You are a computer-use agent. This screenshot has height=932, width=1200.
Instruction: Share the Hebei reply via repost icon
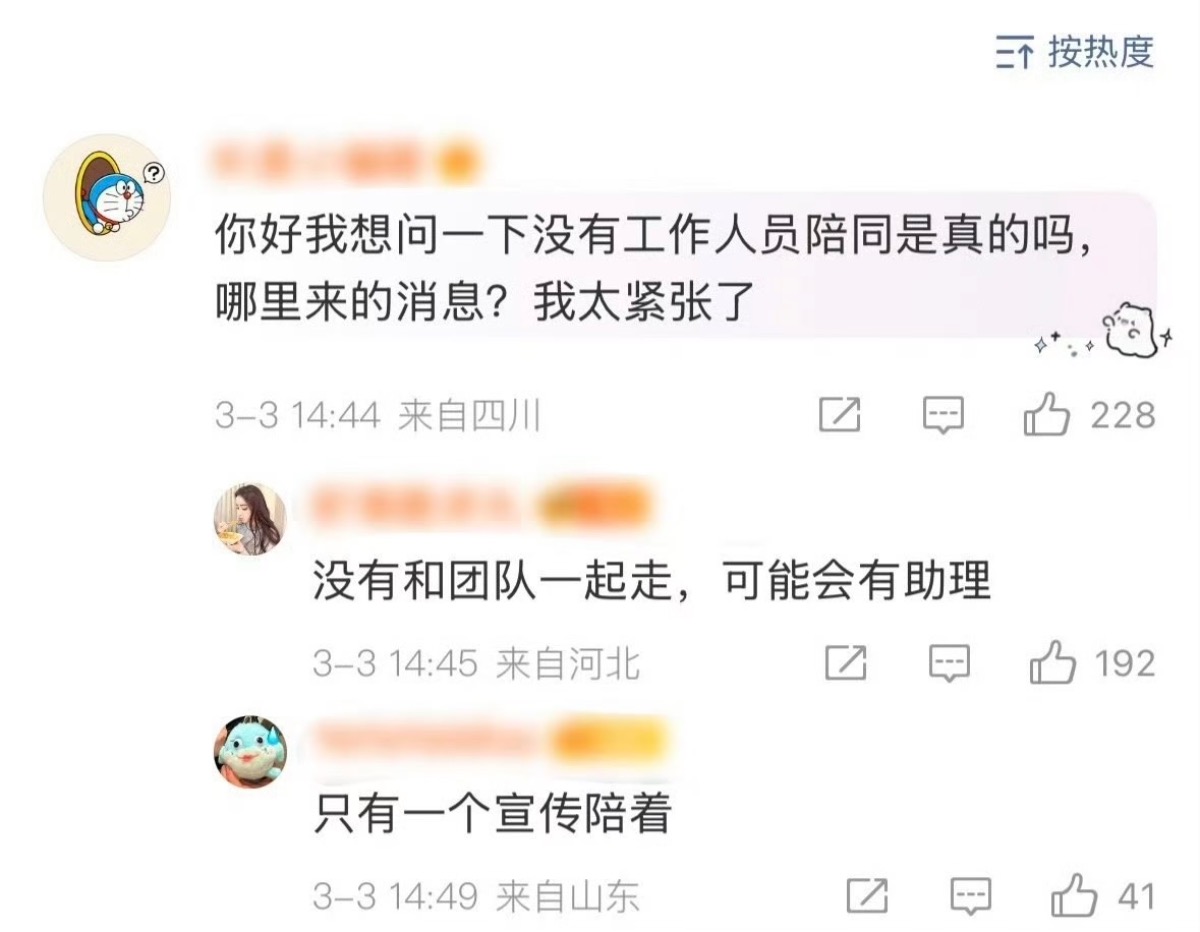846,663
